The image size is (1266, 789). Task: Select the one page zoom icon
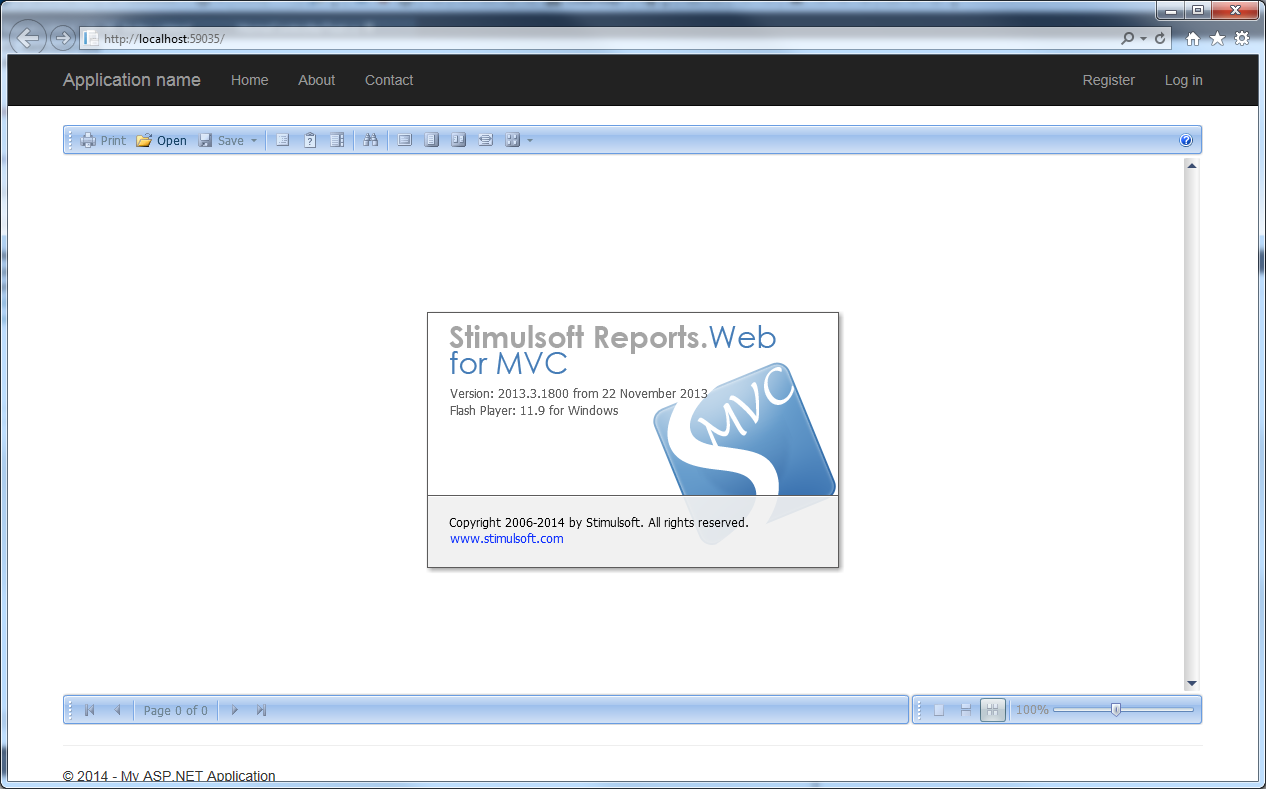click(x=939, y=710)
